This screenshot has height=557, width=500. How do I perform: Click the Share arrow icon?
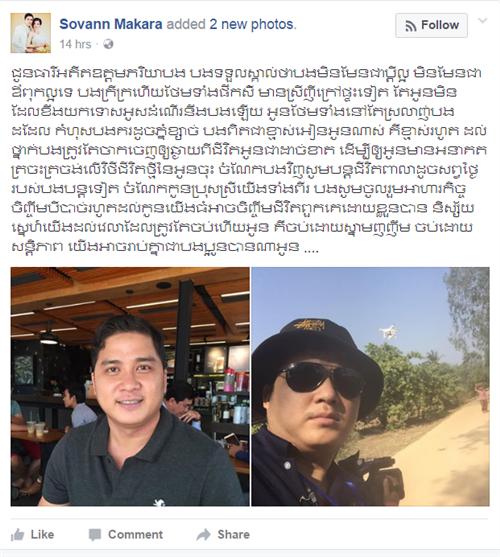[203, 535]
